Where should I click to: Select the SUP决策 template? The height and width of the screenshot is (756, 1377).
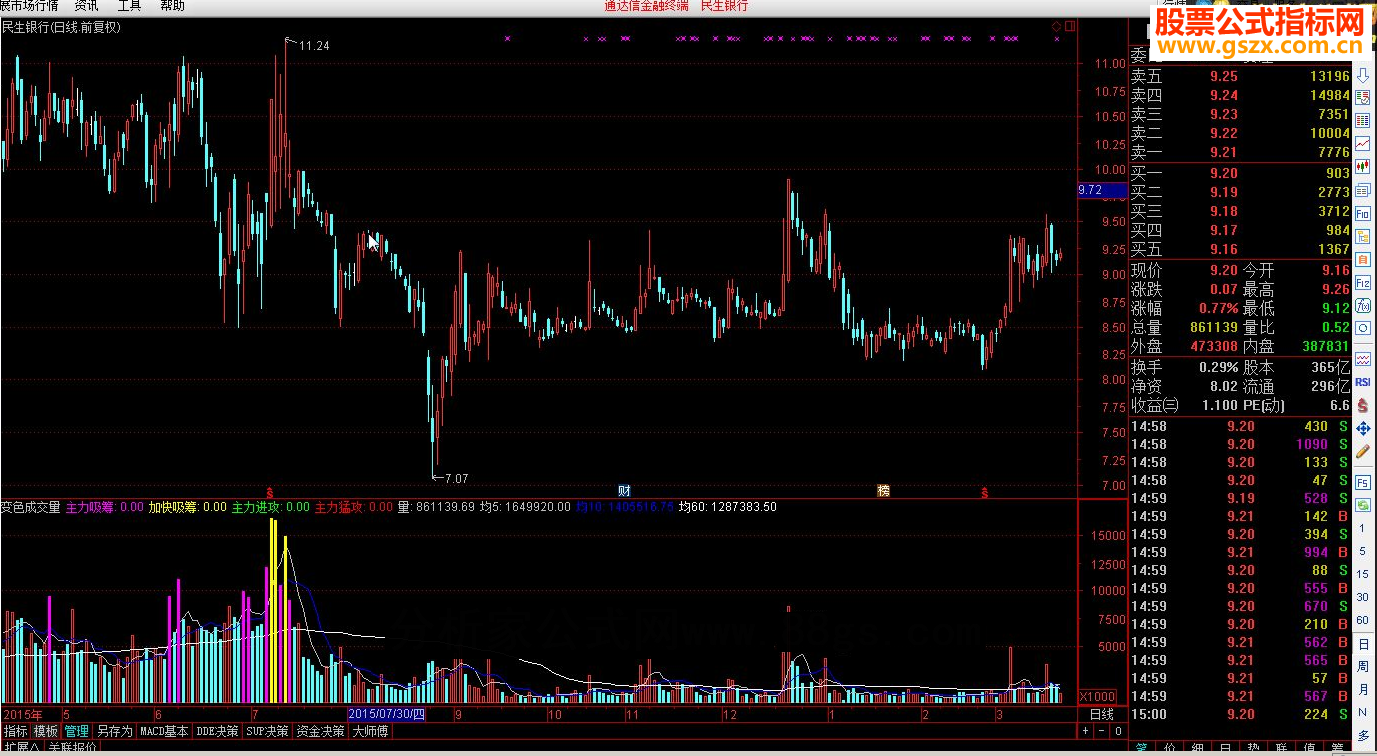point(267,731)
